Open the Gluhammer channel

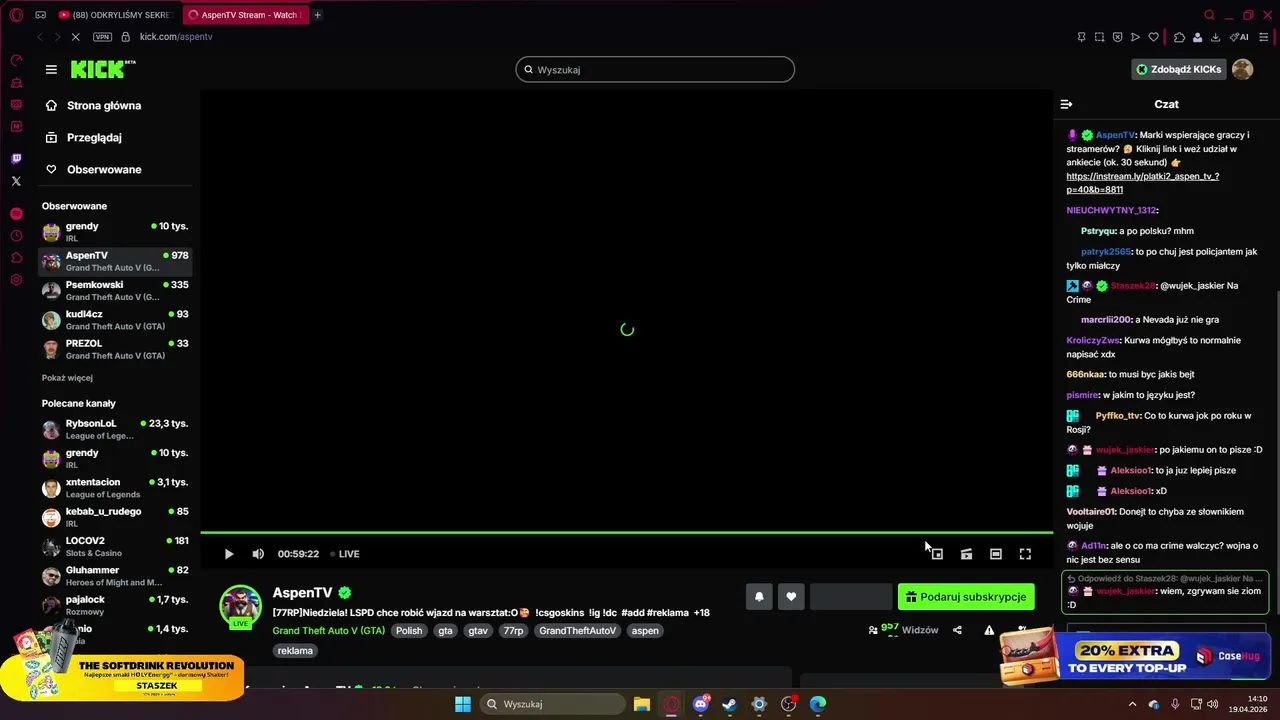(x=115, y=576)
